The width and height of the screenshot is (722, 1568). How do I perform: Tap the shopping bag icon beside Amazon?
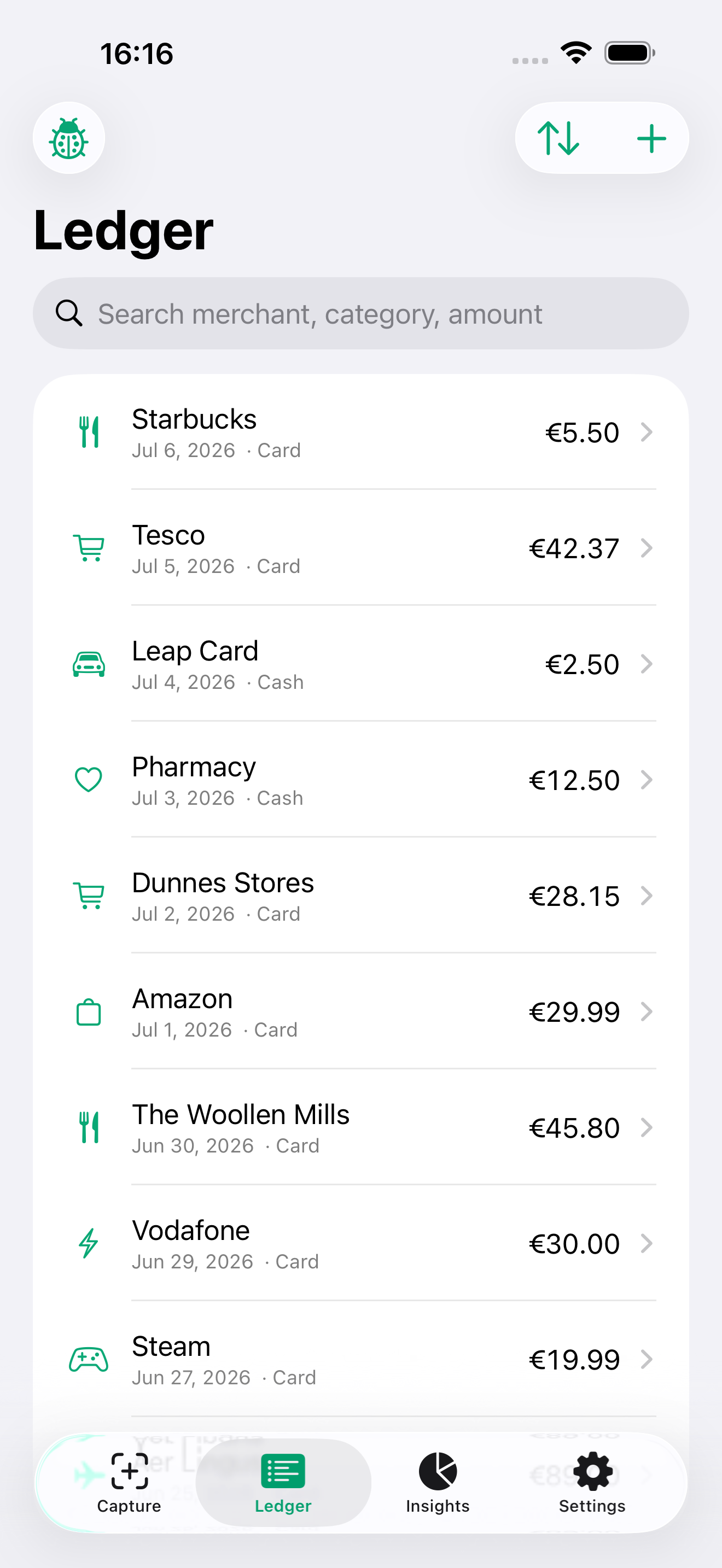pyautogui.click(x=89, y=1011)
